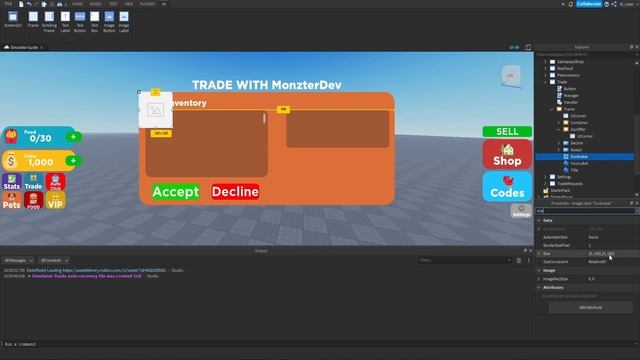640x360 pixels.
Task: Open the FILE menu
Action: point(8,4)
